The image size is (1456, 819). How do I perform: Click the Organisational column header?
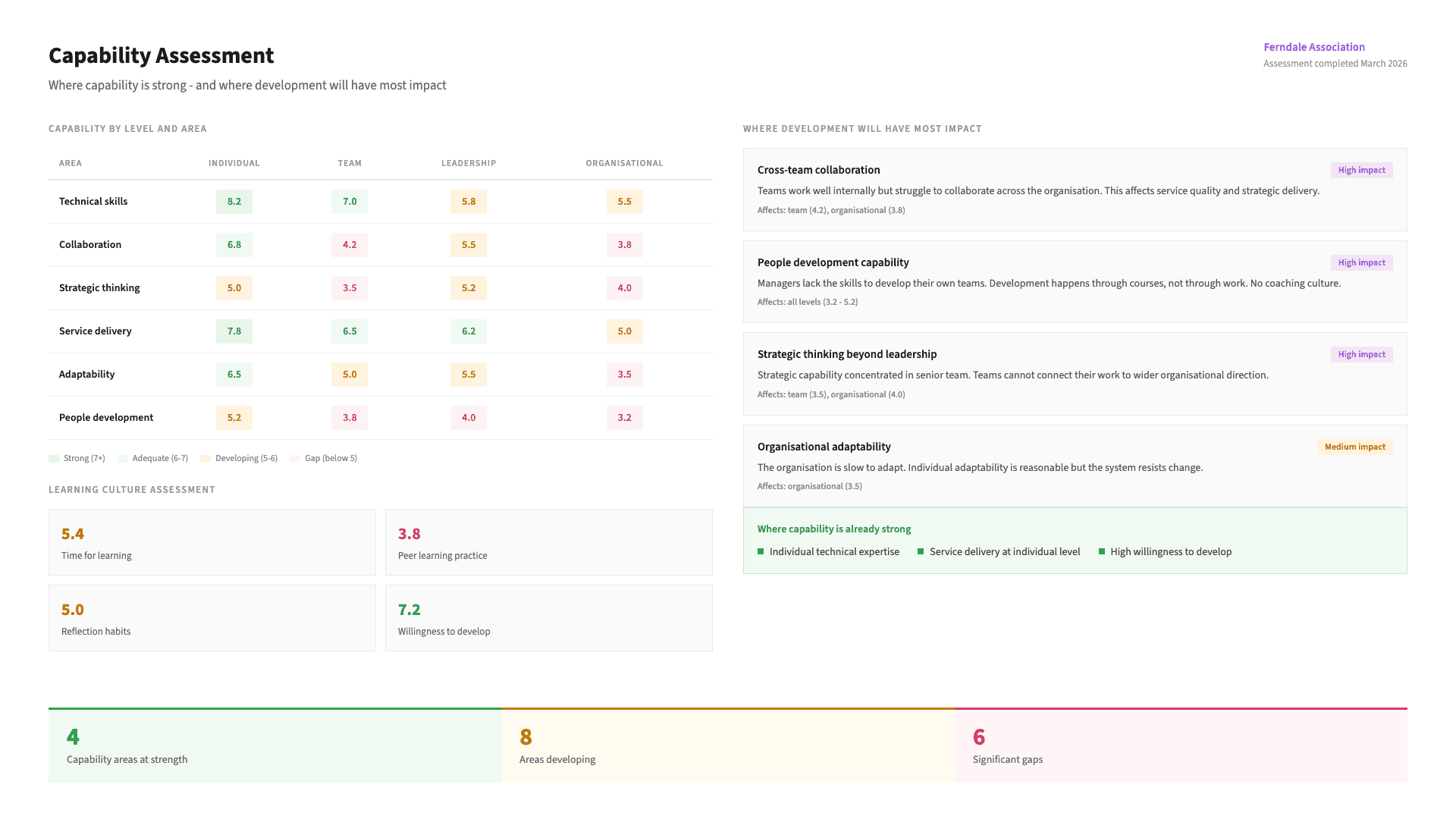pyautogui.click(x=623, y=163)
